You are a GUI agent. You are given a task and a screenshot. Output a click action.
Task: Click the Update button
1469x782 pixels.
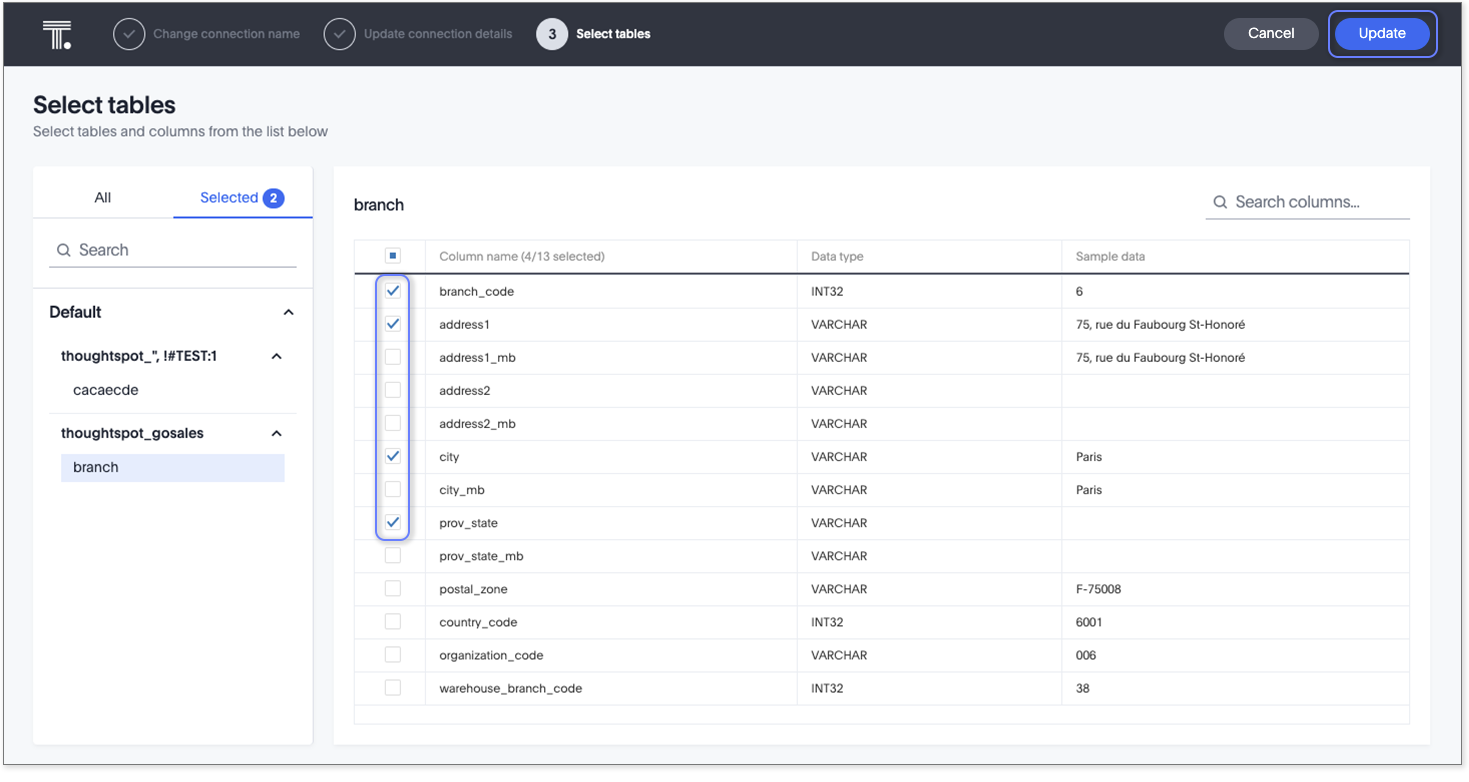pos(1382,34)
